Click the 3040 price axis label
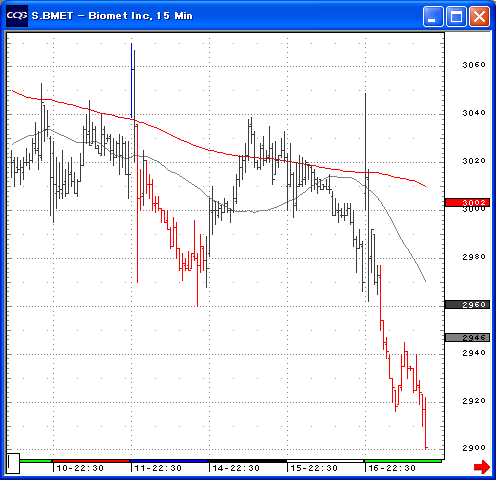496x480 pixels. (474, 113)
